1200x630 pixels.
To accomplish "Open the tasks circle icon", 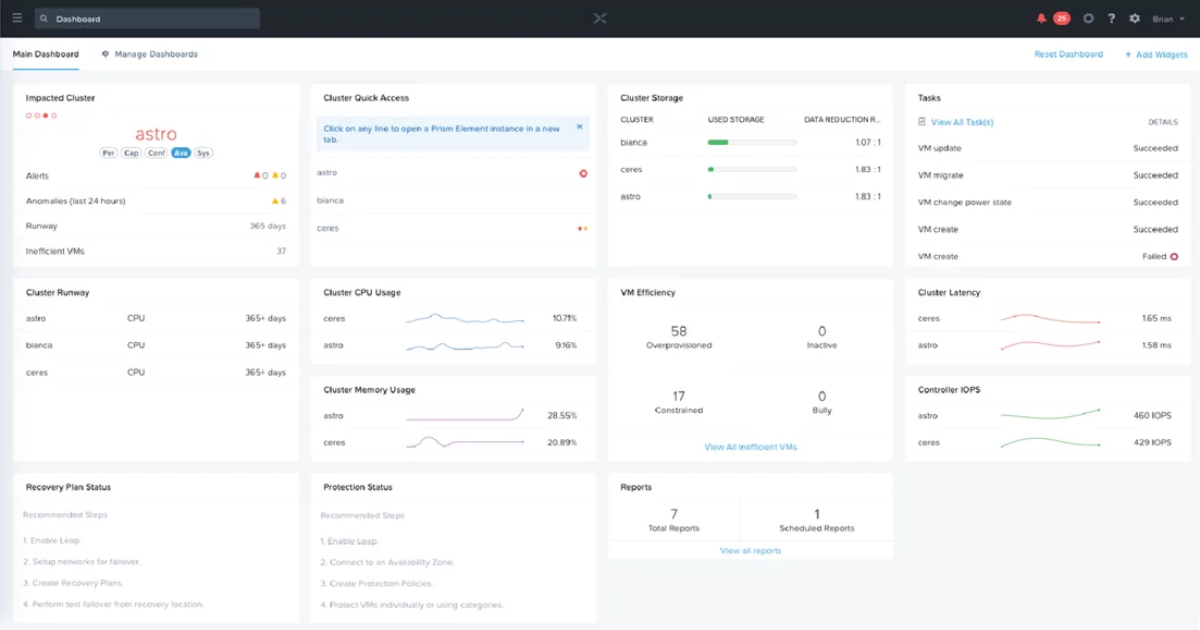I will pyautogui.click(x=1089, y=18).
